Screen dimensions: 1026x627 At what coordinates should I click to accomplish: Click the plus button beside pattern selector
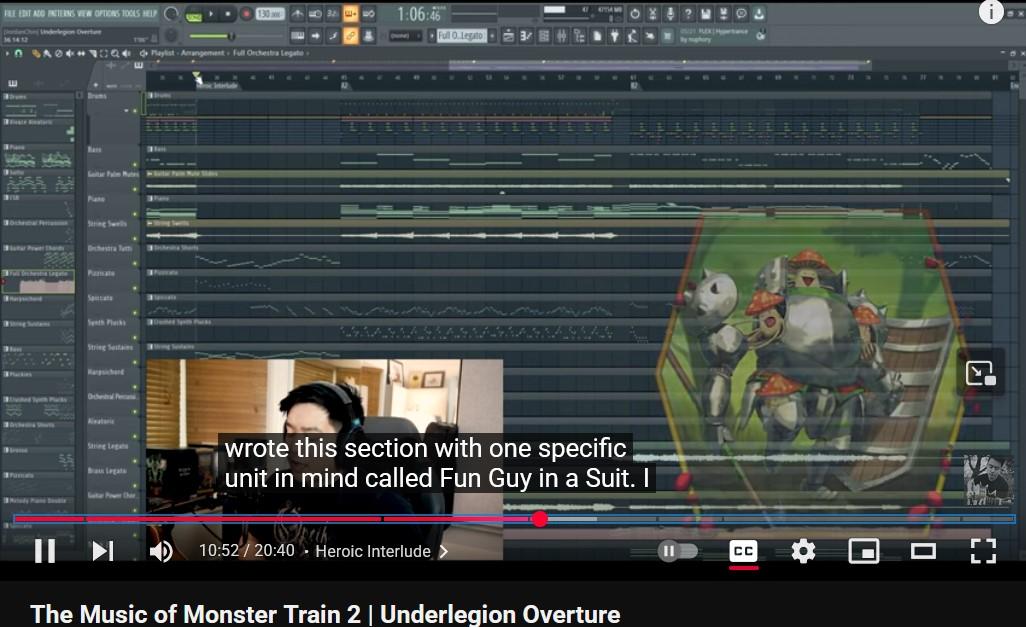pos(491,35)
